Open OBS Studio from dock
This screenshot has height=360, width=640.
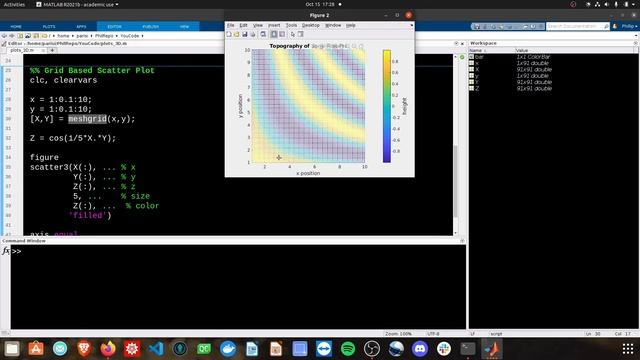[x=372, y=349]
